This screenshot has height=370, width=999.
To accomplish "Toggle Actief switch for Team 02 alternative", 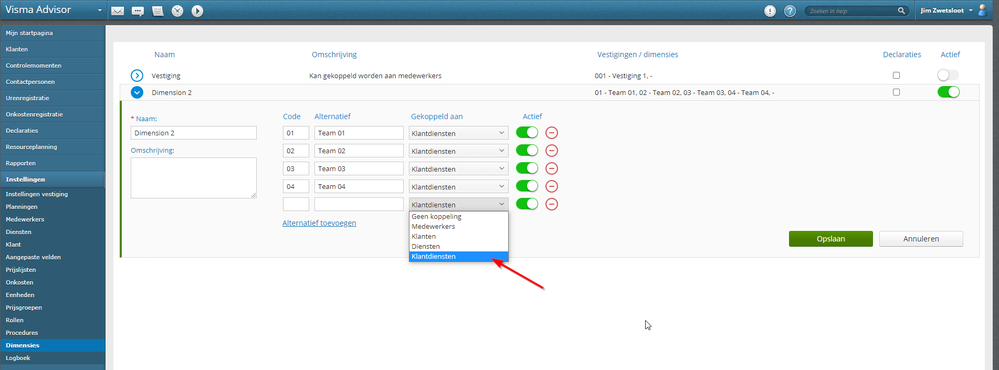I will (527, 150).
